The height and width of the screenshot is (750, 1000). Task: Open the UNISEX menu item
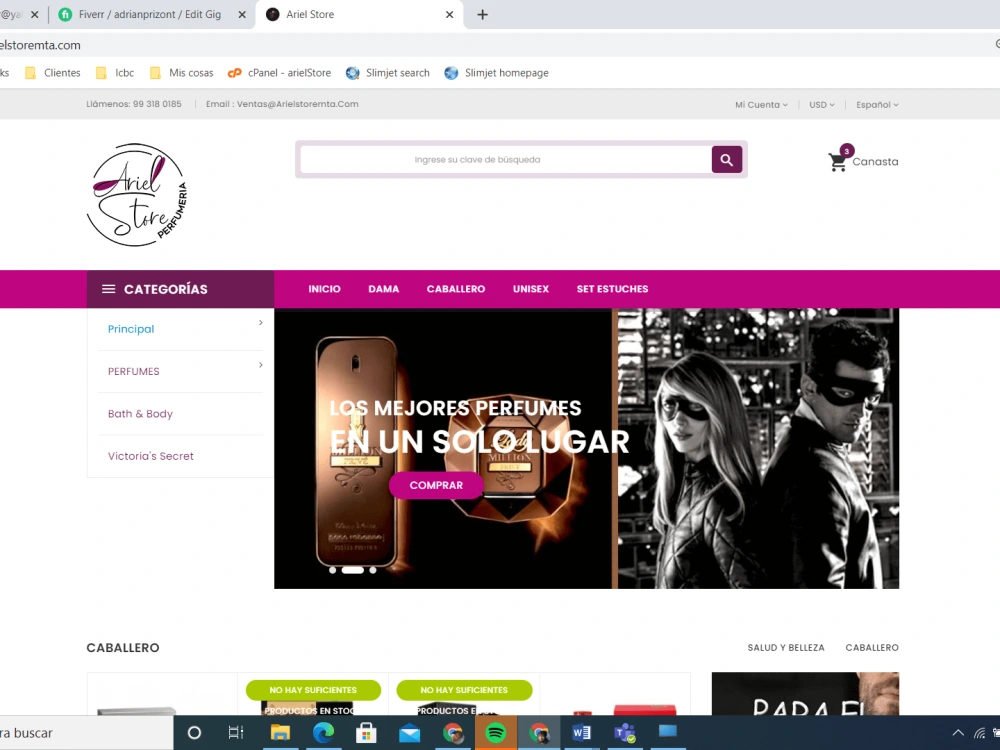coord(531,289)
